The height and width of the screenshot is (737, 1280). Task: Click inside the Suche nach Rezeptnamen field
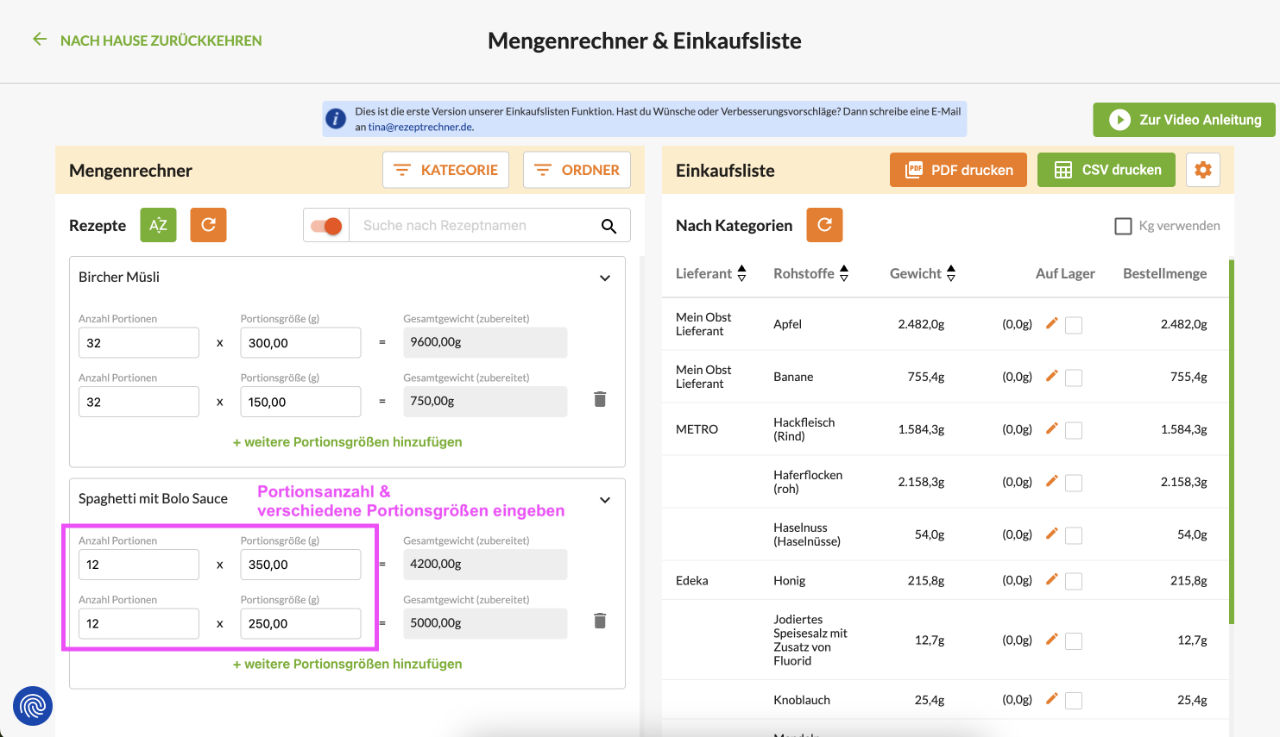(x=470, y=225)
